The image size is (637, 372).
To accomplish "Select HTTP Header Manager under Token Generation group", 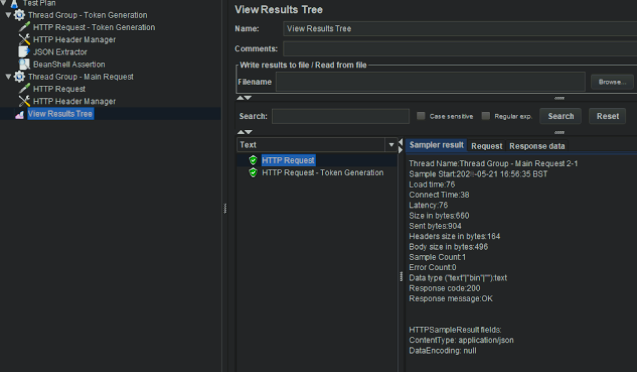I will pos(74,39).
